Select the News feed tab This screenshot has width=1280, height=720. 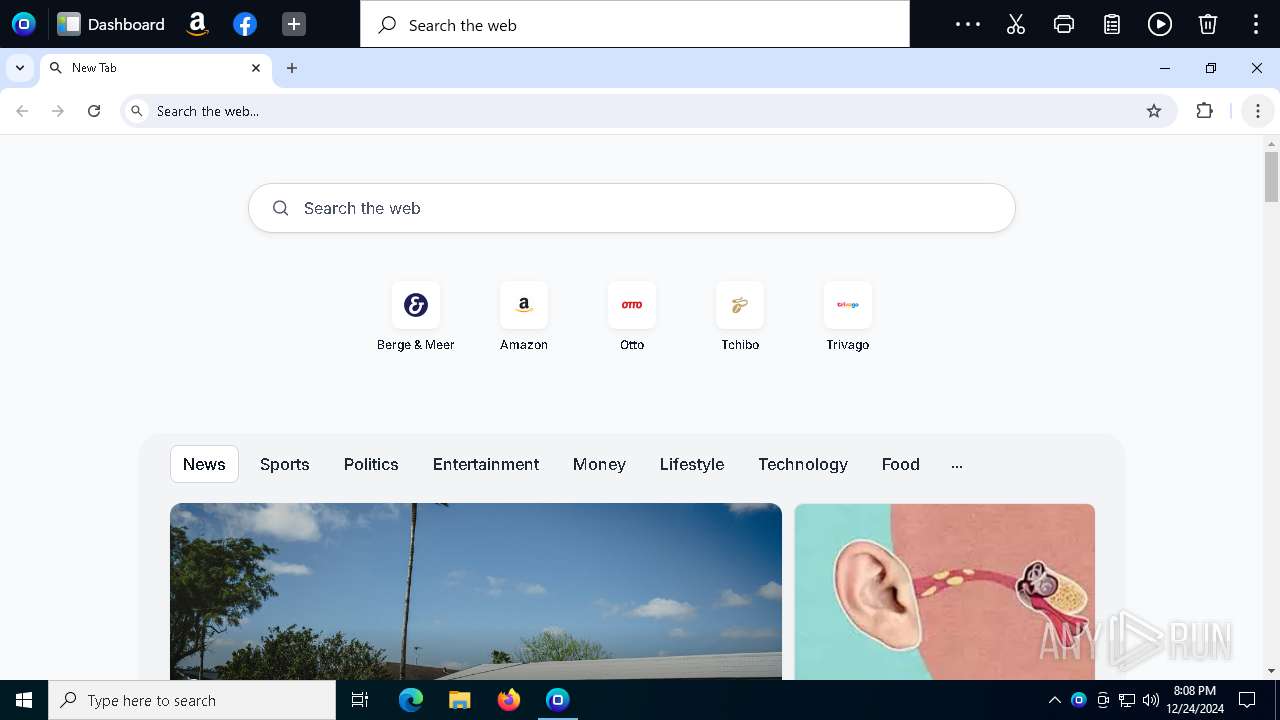204,464
